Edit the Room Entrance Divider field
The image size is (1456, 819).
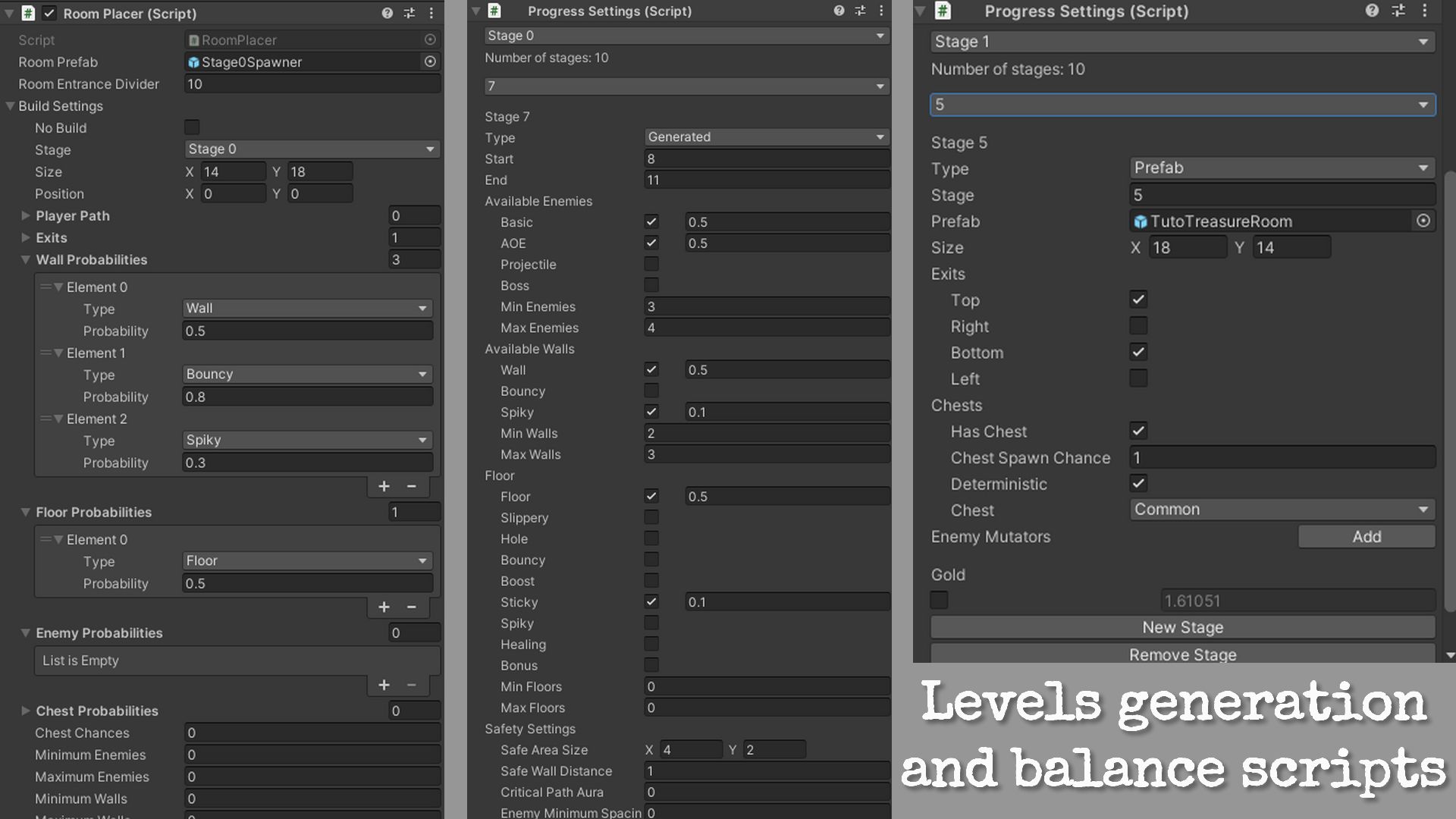click(312, 84)
